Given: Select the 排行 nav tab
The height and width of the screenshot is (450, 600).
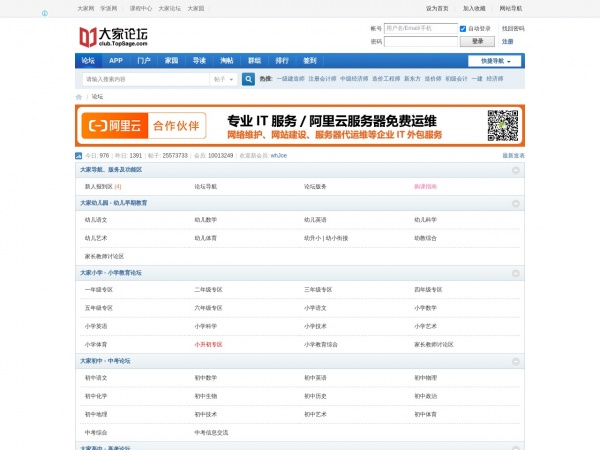Looking at the screenshot, I should coord(282,60).
